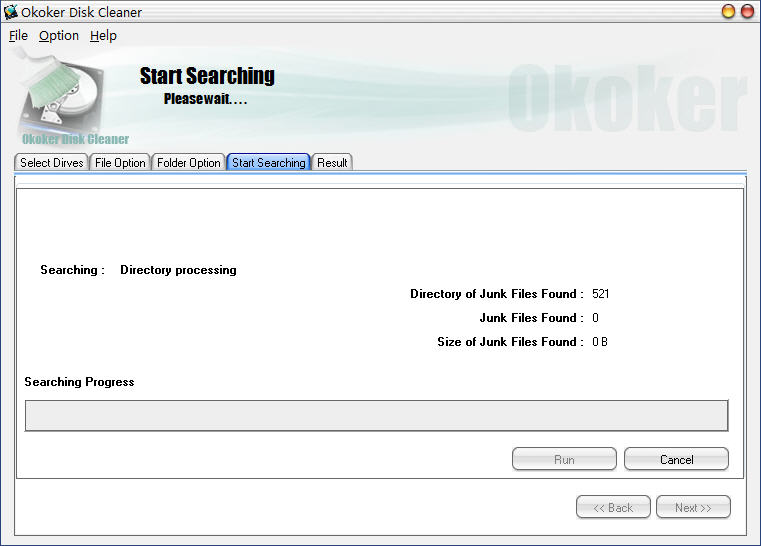Click 'Directory of Junk Files Found :' label
761x546 pixels.
pyautogui.click(x=497, y=294)
